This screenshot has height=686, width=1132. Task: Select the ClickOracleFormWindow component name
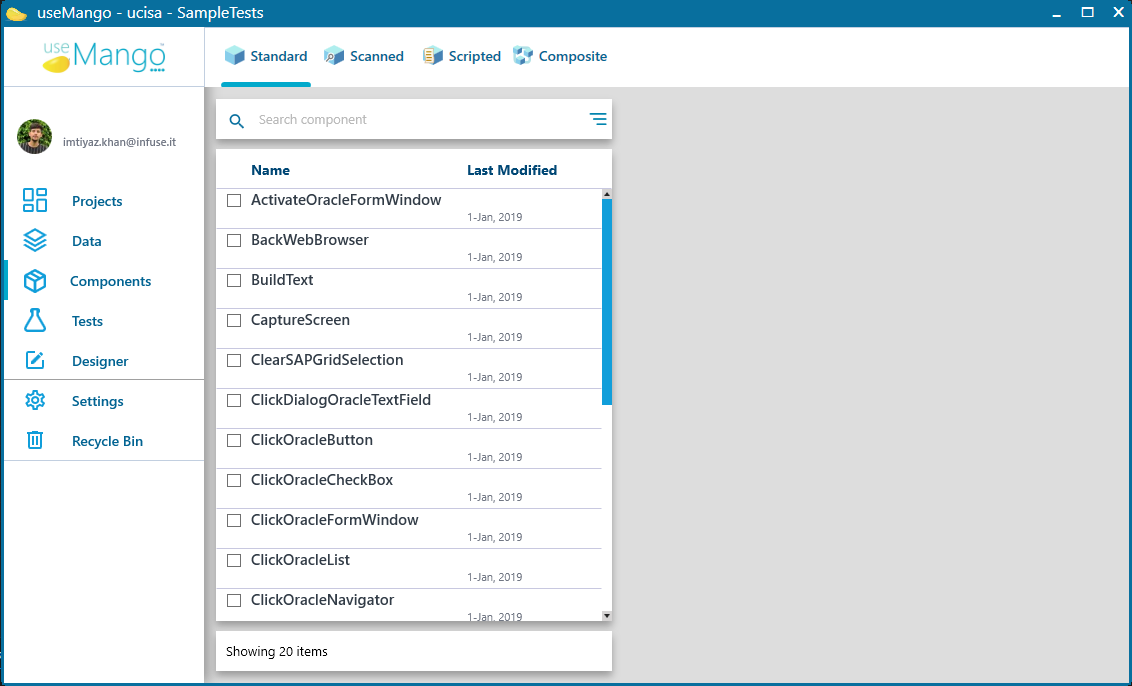[334, 520]
